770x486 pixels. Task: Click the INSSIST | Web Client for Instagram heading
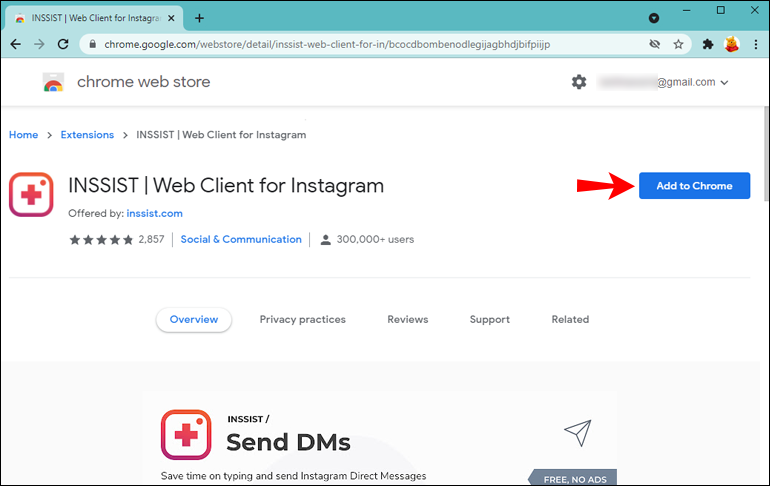(226, 186)
